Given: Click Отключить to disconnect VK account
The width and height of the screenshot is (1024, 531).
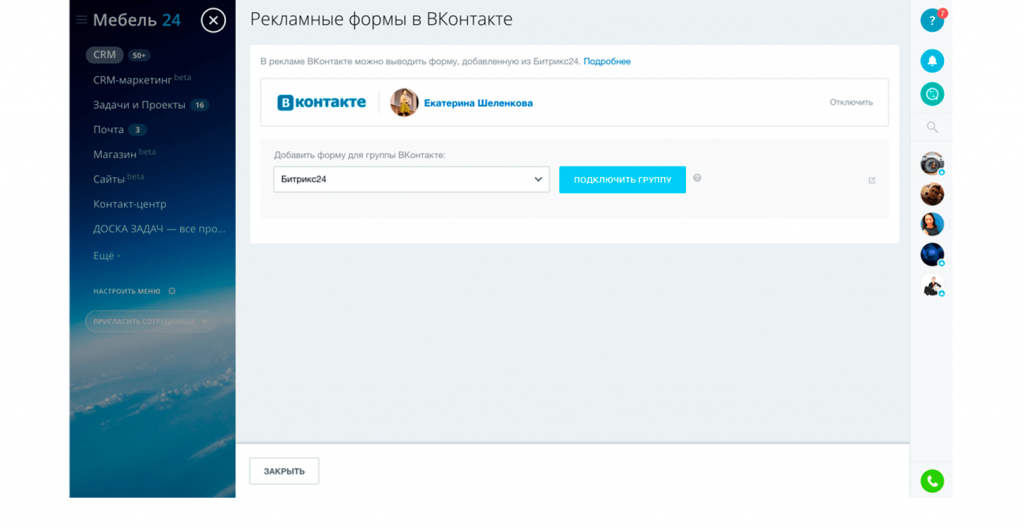Looking at the screenshot, I should pos(851,102).
